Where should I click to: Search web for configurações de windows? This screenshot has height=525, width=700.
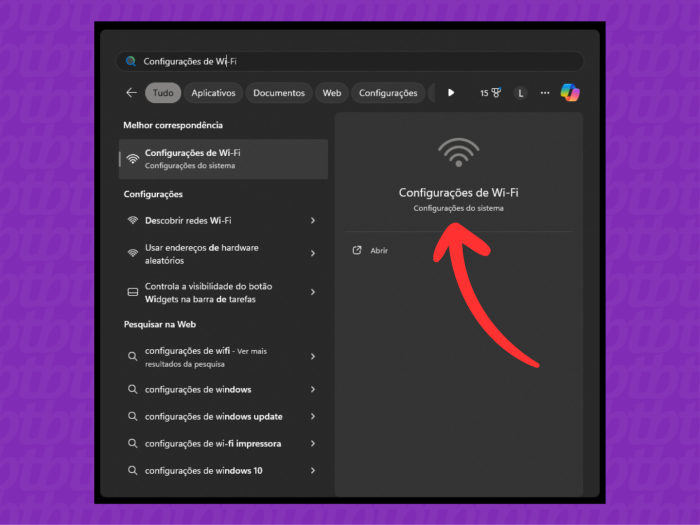tap(223, 389)
